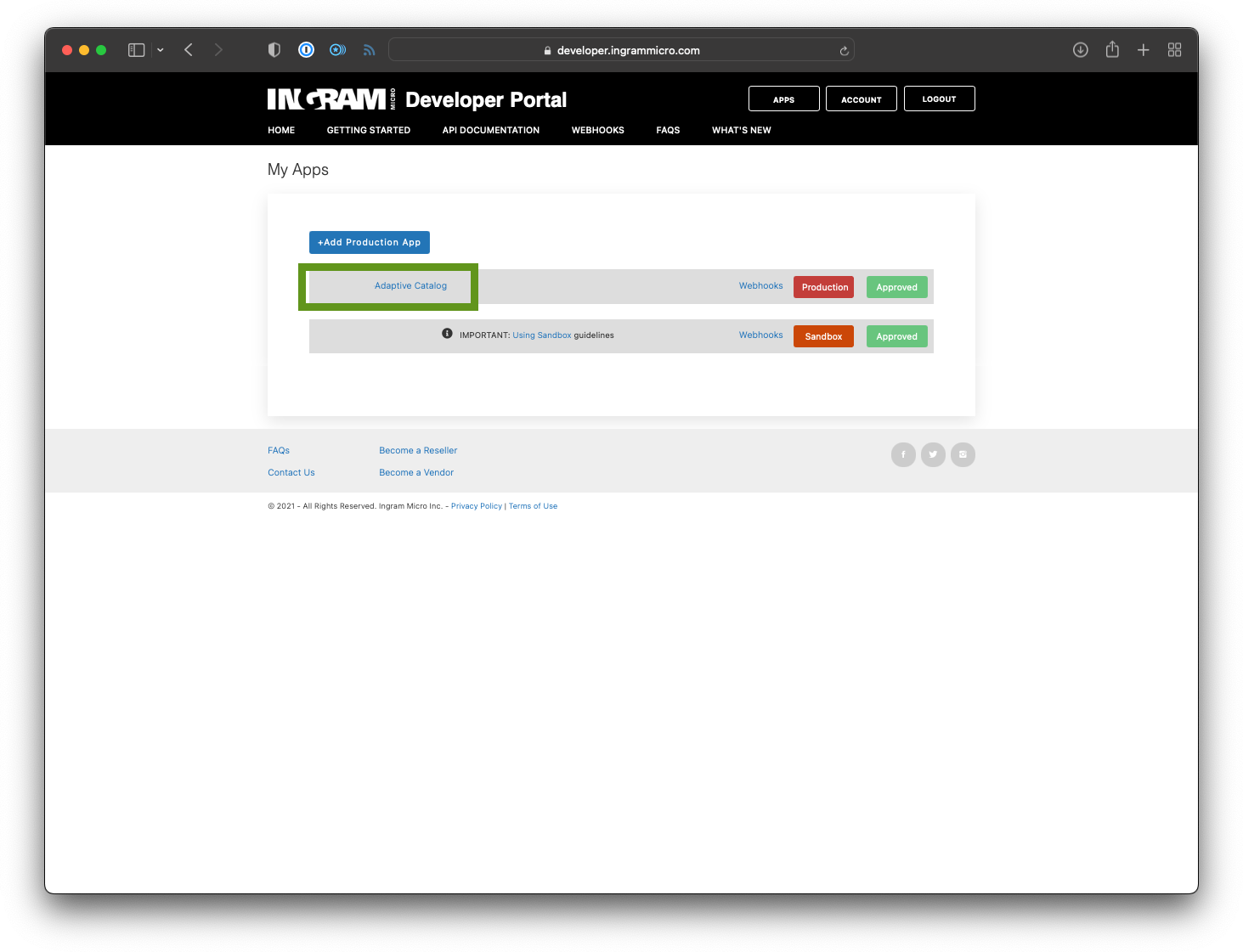Screen dimensions: 1243x952
Task: Show downloads with the download icon
Action: (1081, 50)
